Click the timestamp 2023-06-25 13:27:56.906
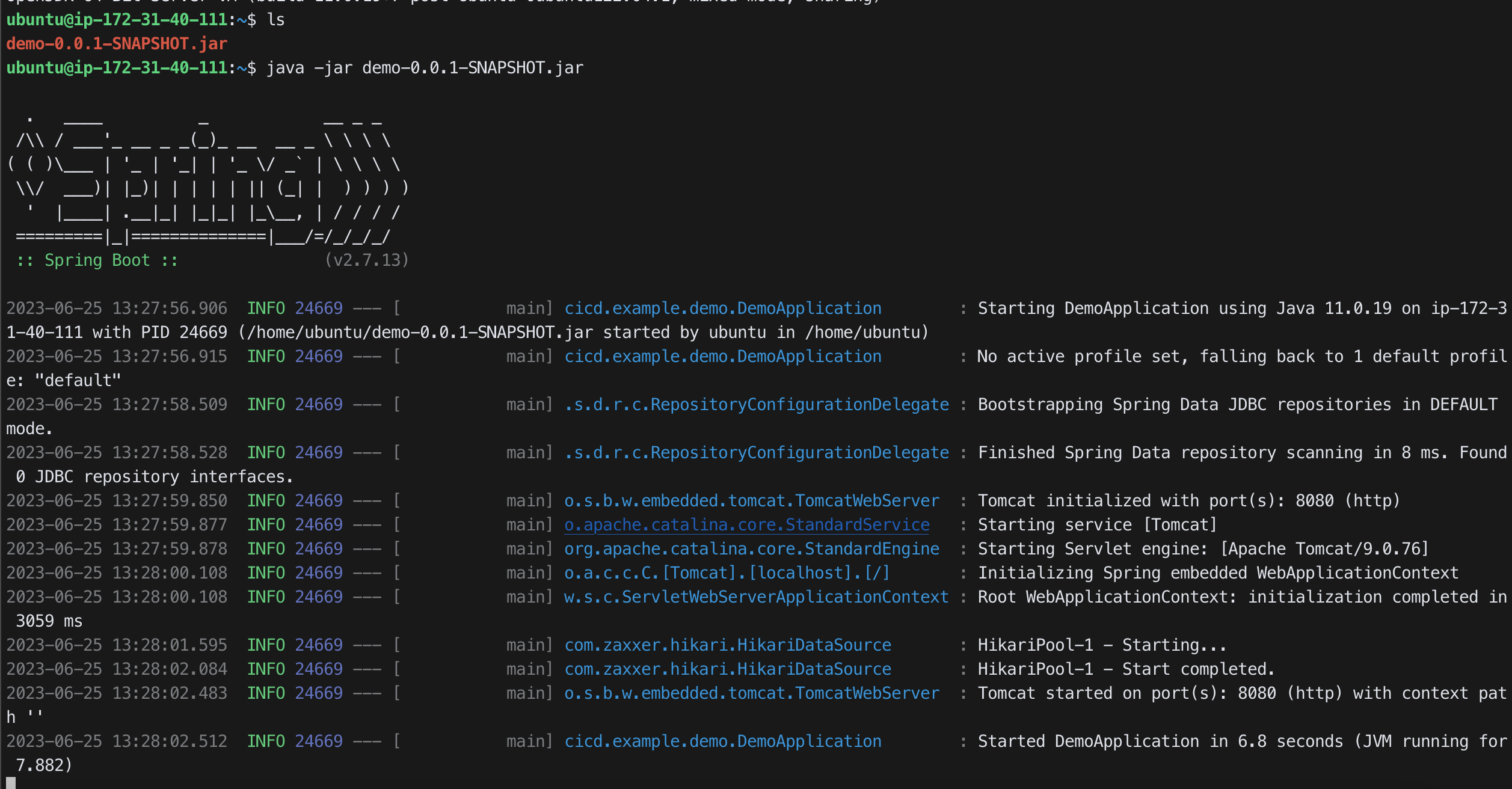This screenshot has width=1512, height=789. tap(117, 309)
